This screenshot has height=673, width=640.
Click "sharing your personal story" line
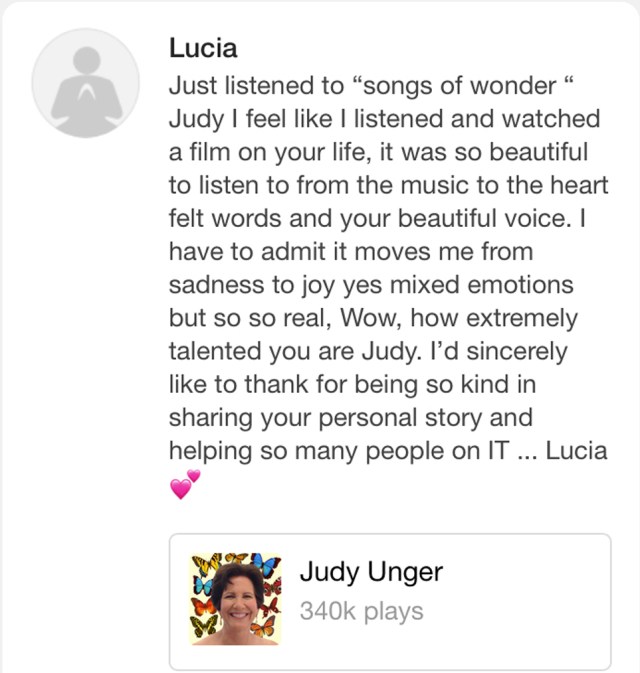tap(350, 417)
